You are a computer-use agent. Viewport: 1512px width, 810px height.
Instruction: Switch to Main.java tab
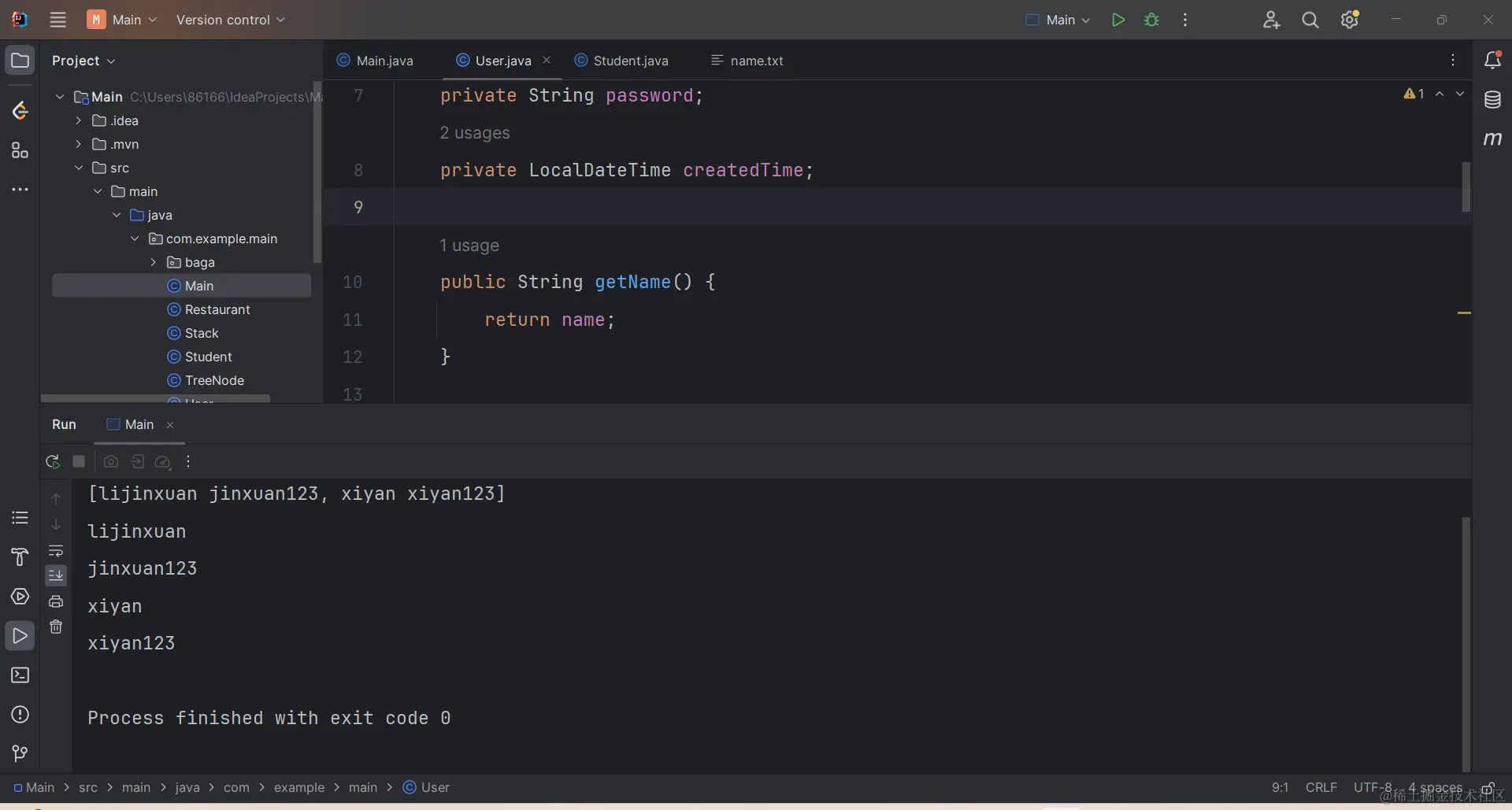tap(375, 61)
